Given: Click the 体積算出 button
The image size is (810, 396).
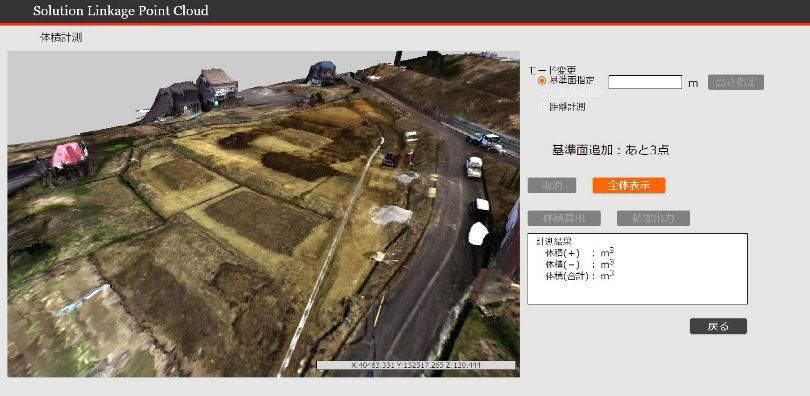Looking at the screenshot, I should click(x=564, y=218).
